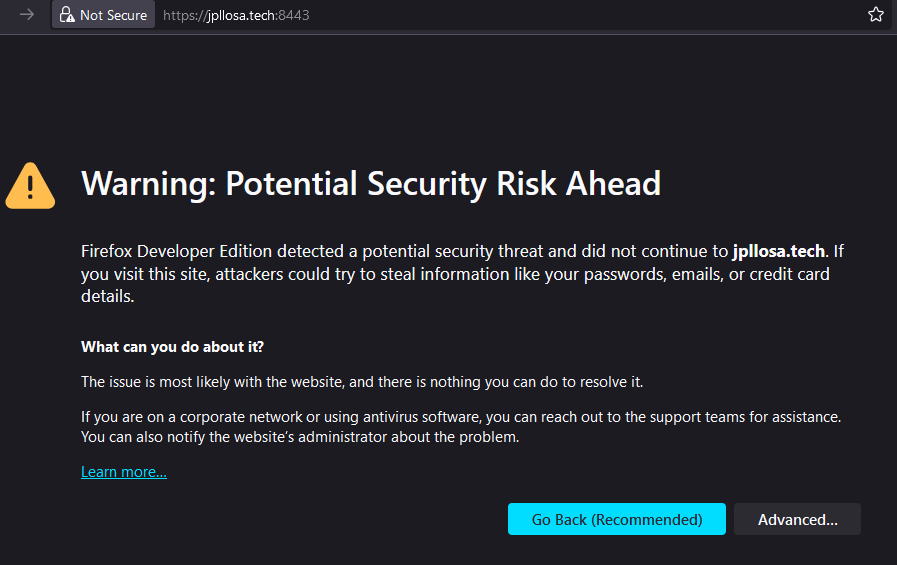
Task: Expand the Advanced... options
Action: click(797, 520)
